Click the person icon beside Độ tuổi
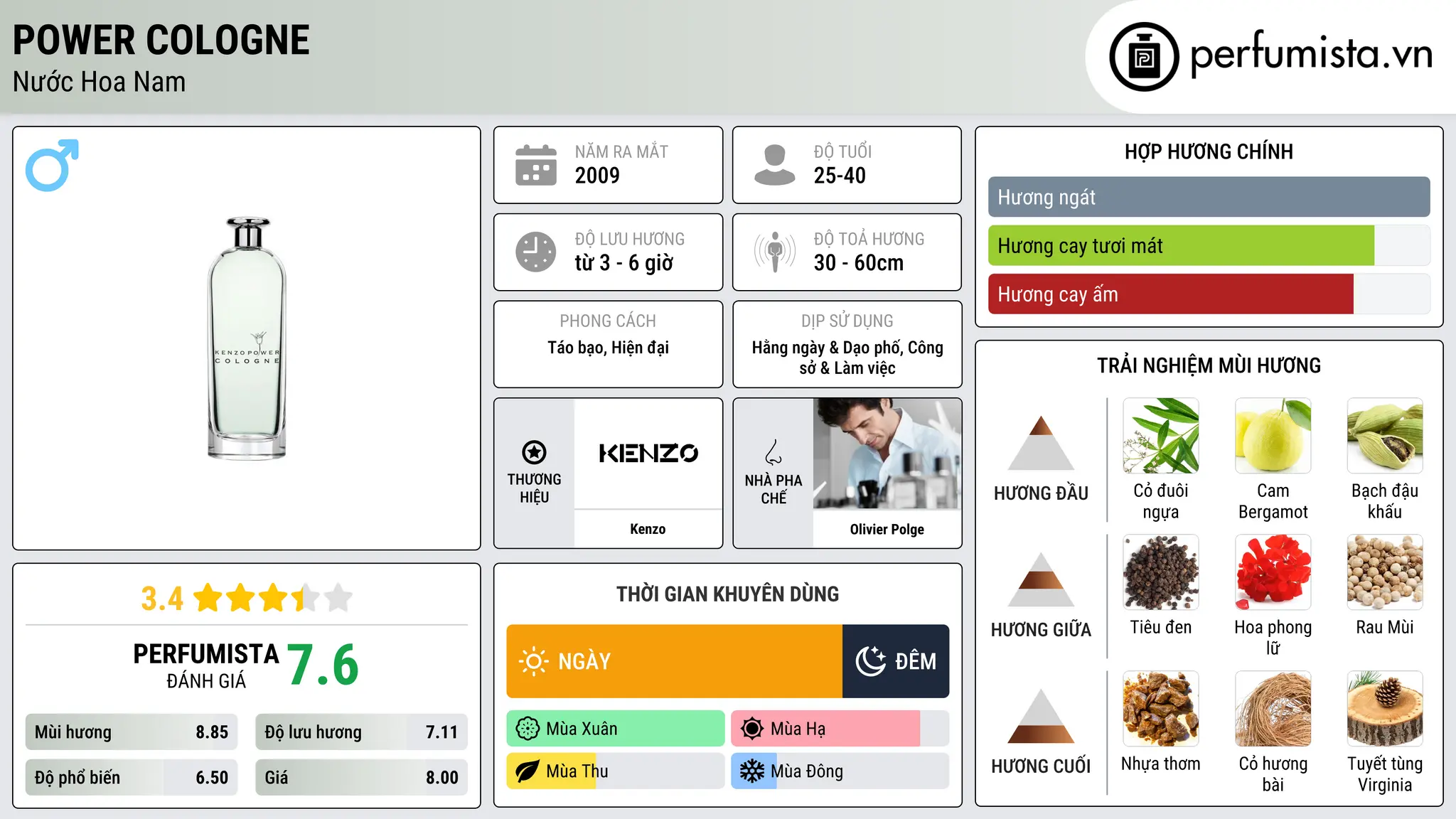This screenshot has width=1456, height=819. pyautogui.click(x=775, y=165)
